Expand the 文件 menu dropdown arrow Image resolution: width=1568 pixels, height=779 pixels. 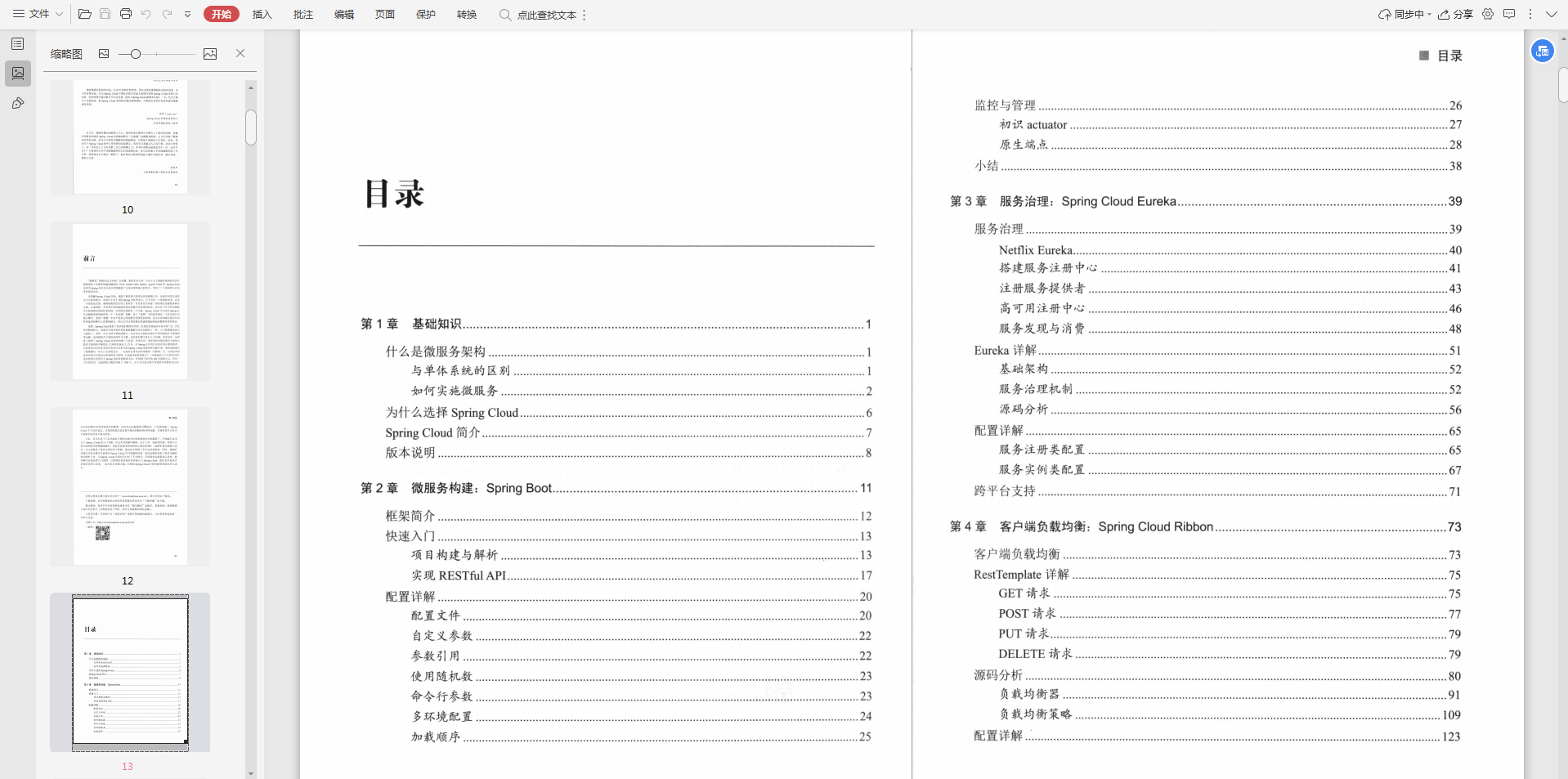(x=58, y=14)
